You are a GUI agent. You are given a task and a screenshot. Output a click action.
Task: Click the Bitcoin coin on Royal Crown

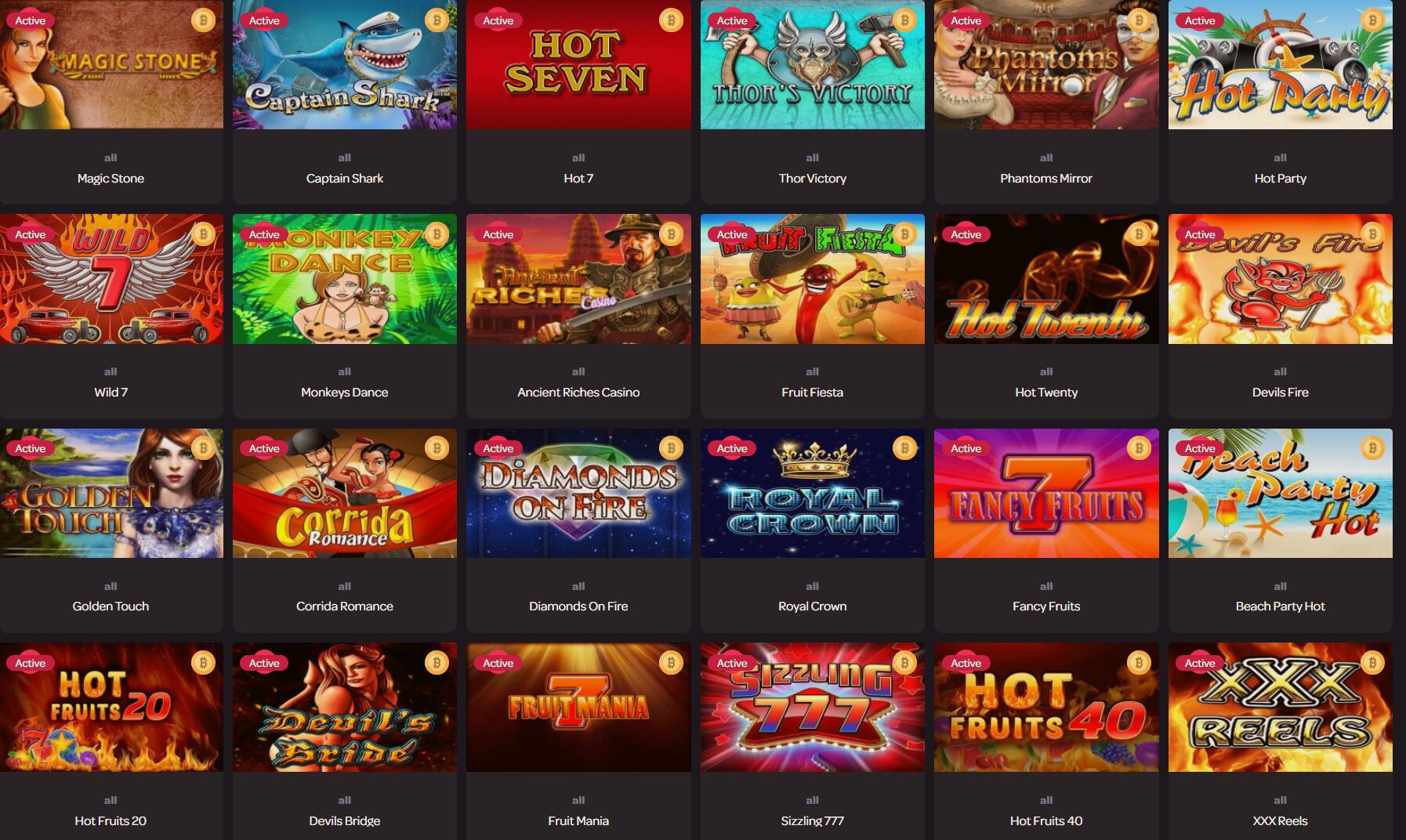[x=904, y=448]
